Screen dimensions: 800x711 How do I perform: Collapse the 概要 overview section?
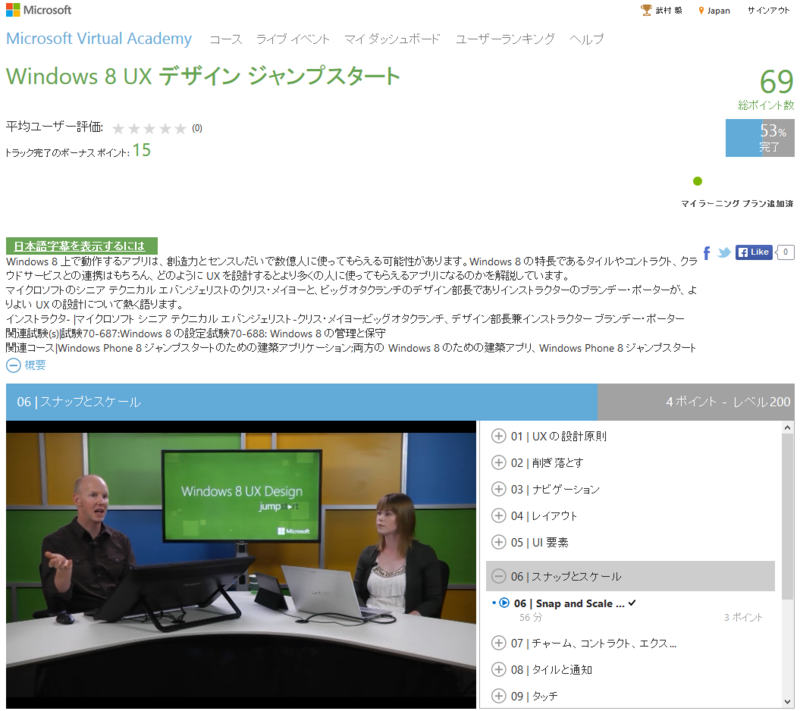click(x=13, y=365)
